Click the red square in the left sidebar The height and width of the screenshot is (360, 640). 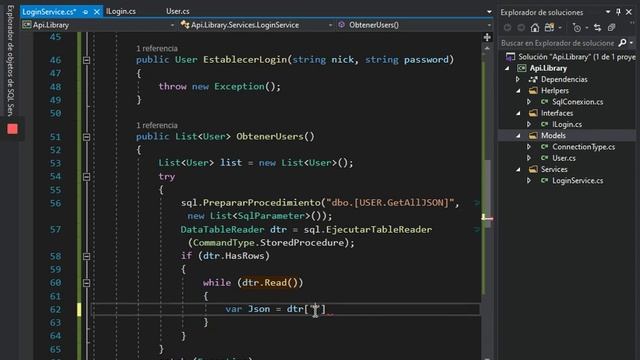pos(12,129)
